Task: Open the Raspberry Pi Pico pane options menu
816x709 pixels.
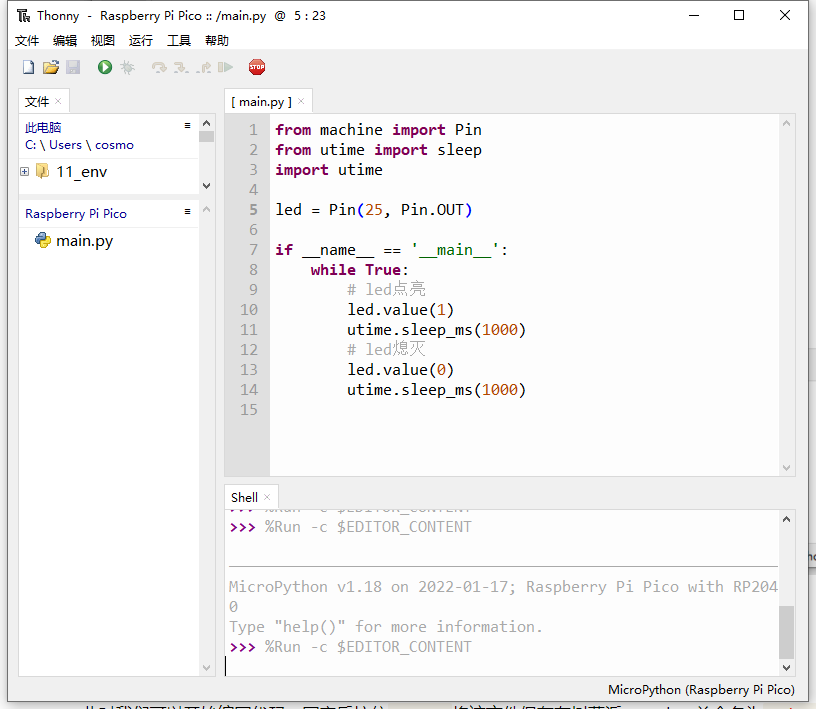Action: coord(187,211)
